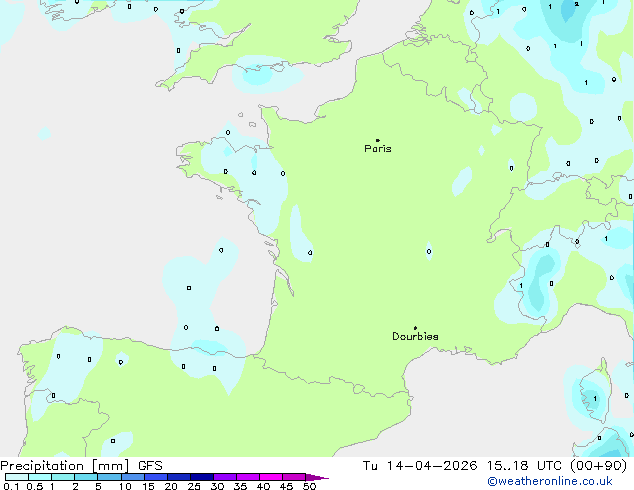Click the Paris location dot marker
Viewport: 634px width, 490px height.
(378, 140)
